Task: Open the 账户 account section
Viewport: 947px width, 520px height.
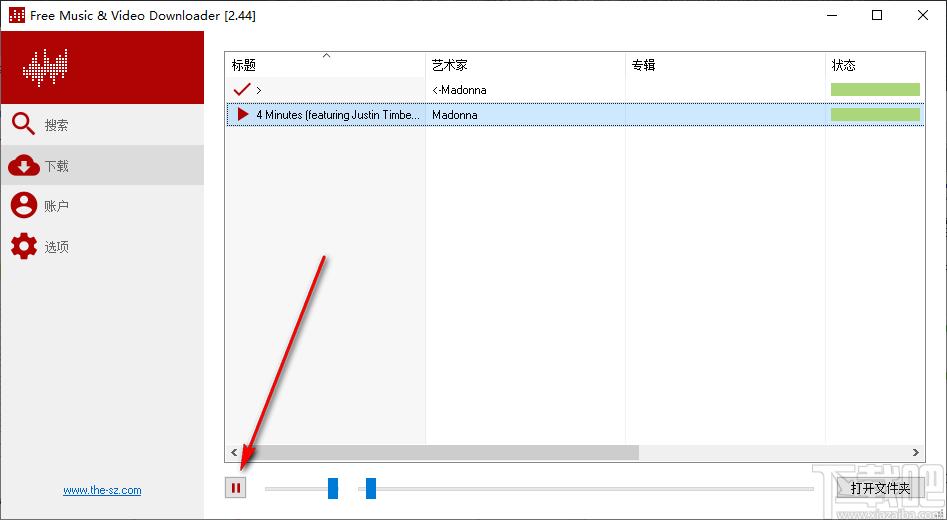Action: pyautogui.click(x=101, y=205)
